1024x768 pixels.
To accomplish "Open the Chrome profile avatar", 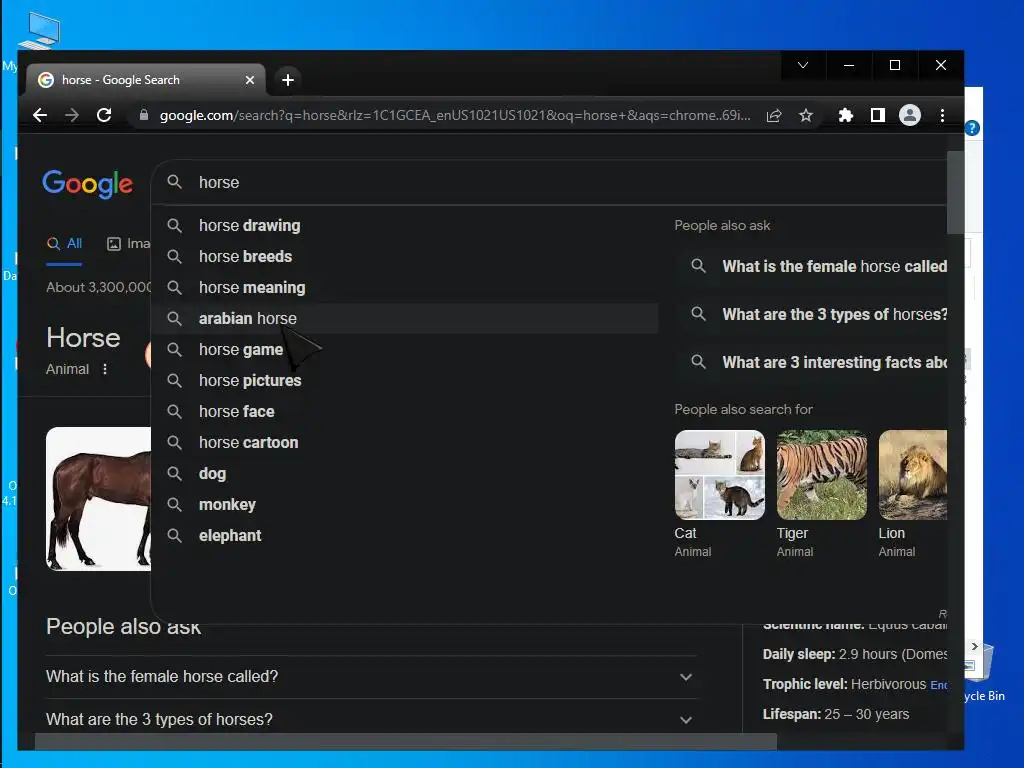I will [x=910, y=116].
